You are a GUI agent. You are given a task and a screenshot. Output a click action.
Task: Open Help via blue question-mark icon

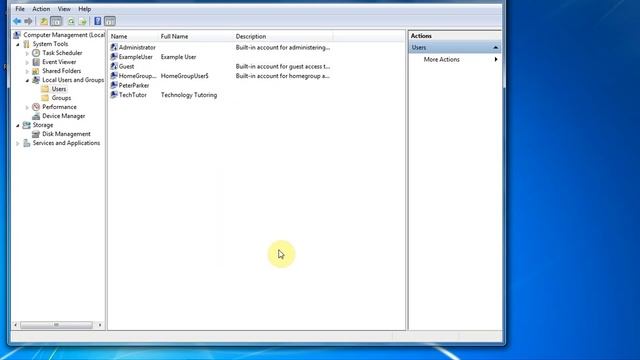point(98,21)
